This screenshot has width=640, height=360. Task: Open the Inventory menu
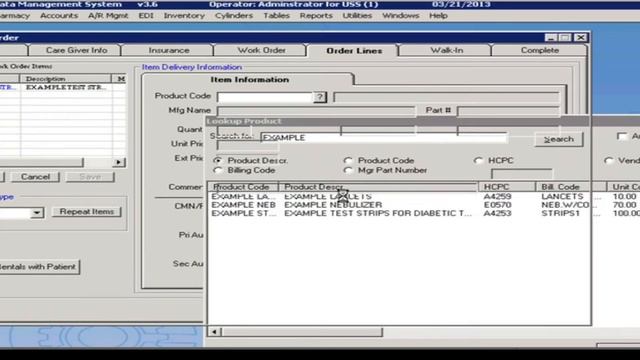[x=184, y=16]
